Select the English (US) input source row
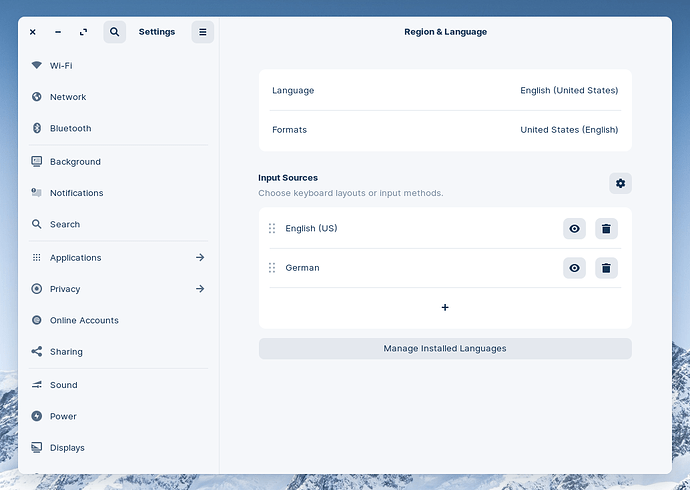Viewport: 690px width, 490px height. tap(445, 228)
